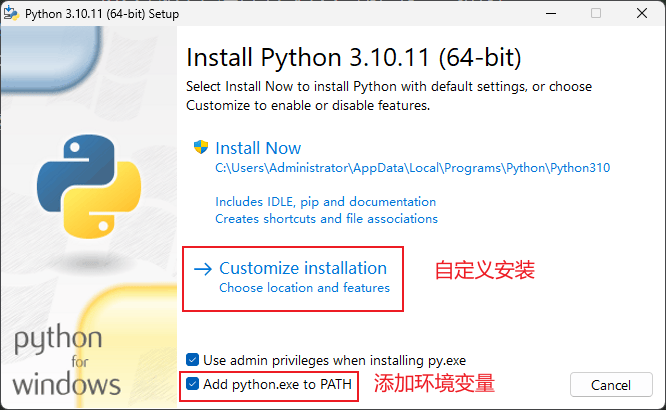This screenshot has width=666, height=410.
Task: Click the default install path under Install Now
Action: (x=412, y=168)
